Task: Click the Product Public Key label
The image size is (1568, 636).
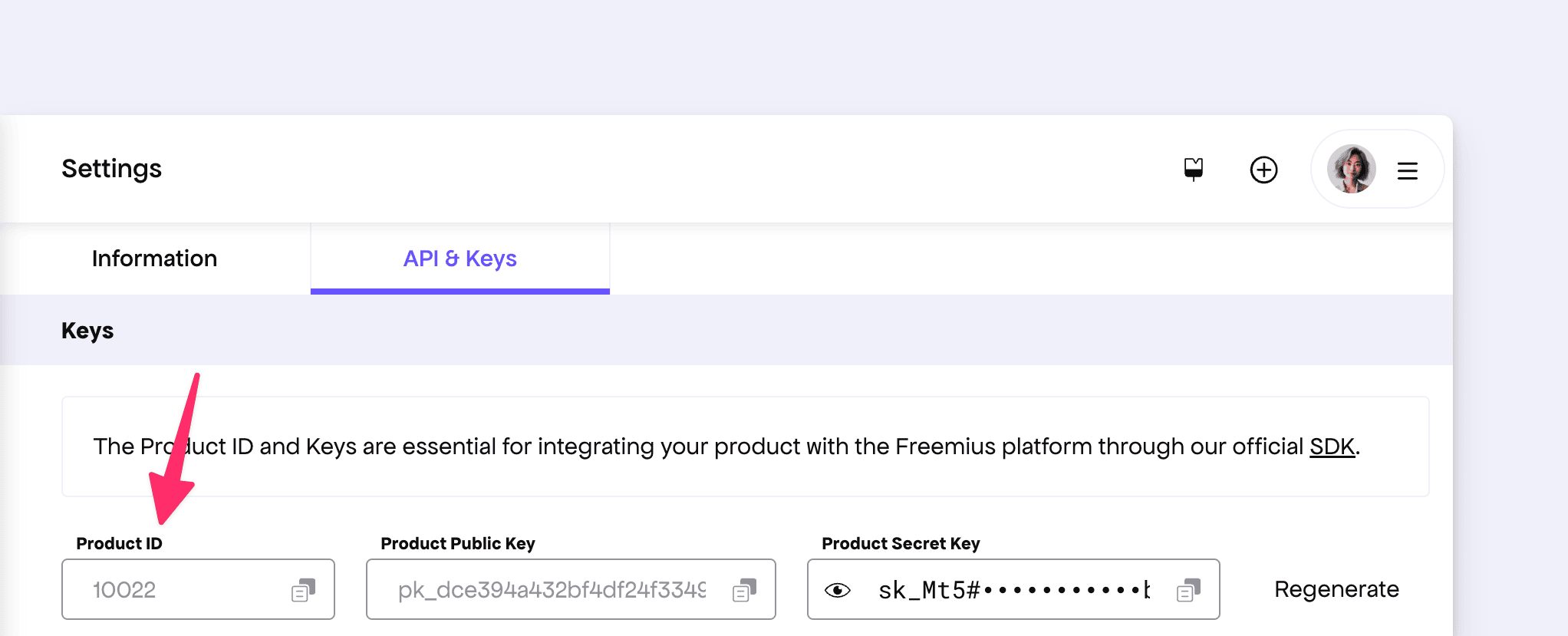Action: tap(458, 544)
